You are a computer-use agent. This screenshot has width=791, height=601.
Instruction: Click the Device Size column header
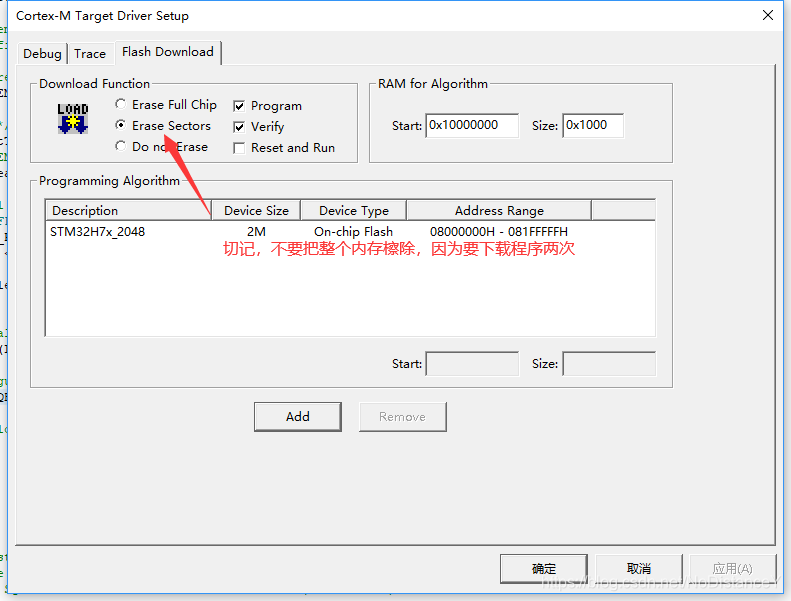256,211
